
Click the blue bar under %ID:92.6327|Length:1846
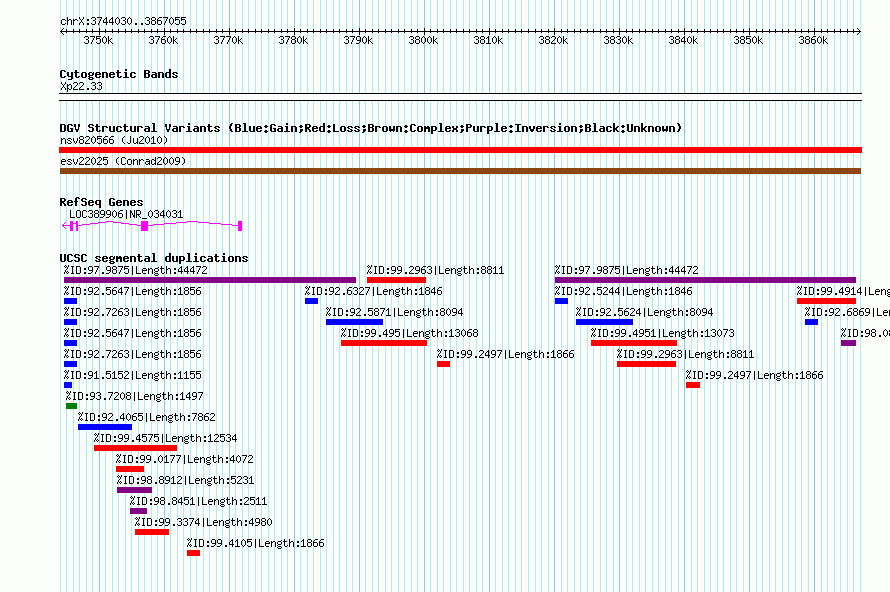coord(311,301)
